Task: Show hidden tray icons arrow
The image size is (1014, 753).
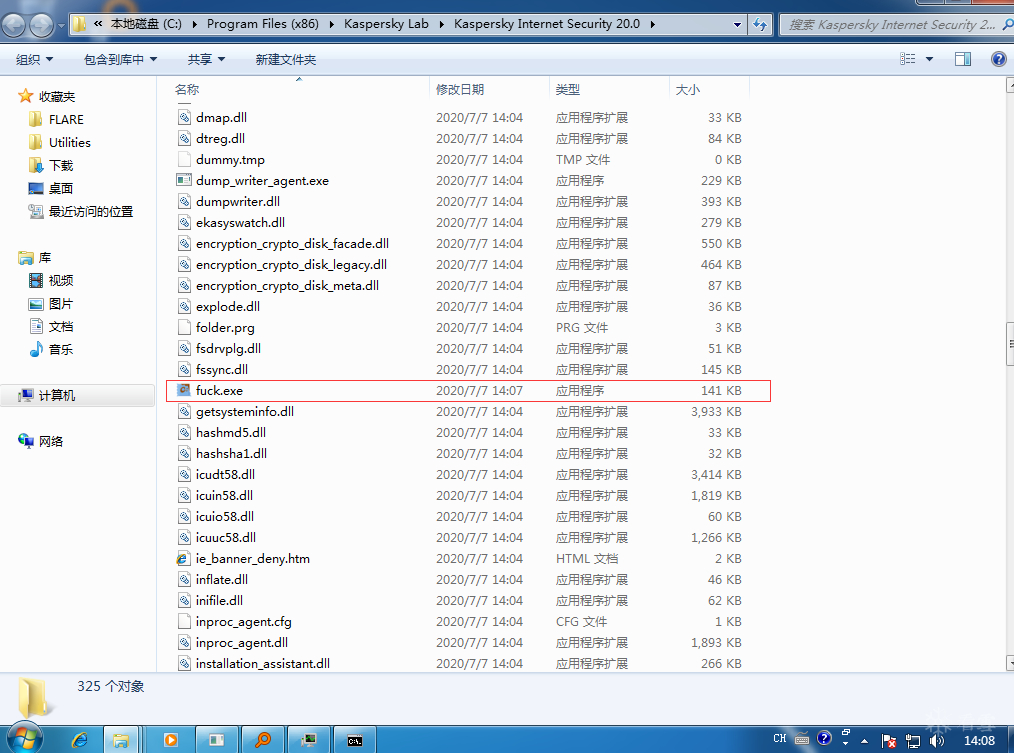Action: click(x=864, y=741)
